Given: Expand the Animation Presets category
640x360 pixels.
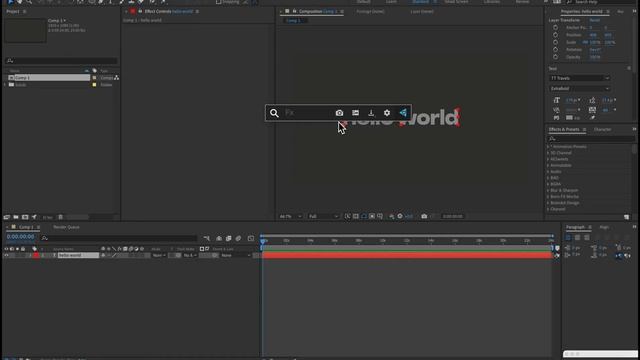Looking at the screenshot, I should tap(548, 147).
